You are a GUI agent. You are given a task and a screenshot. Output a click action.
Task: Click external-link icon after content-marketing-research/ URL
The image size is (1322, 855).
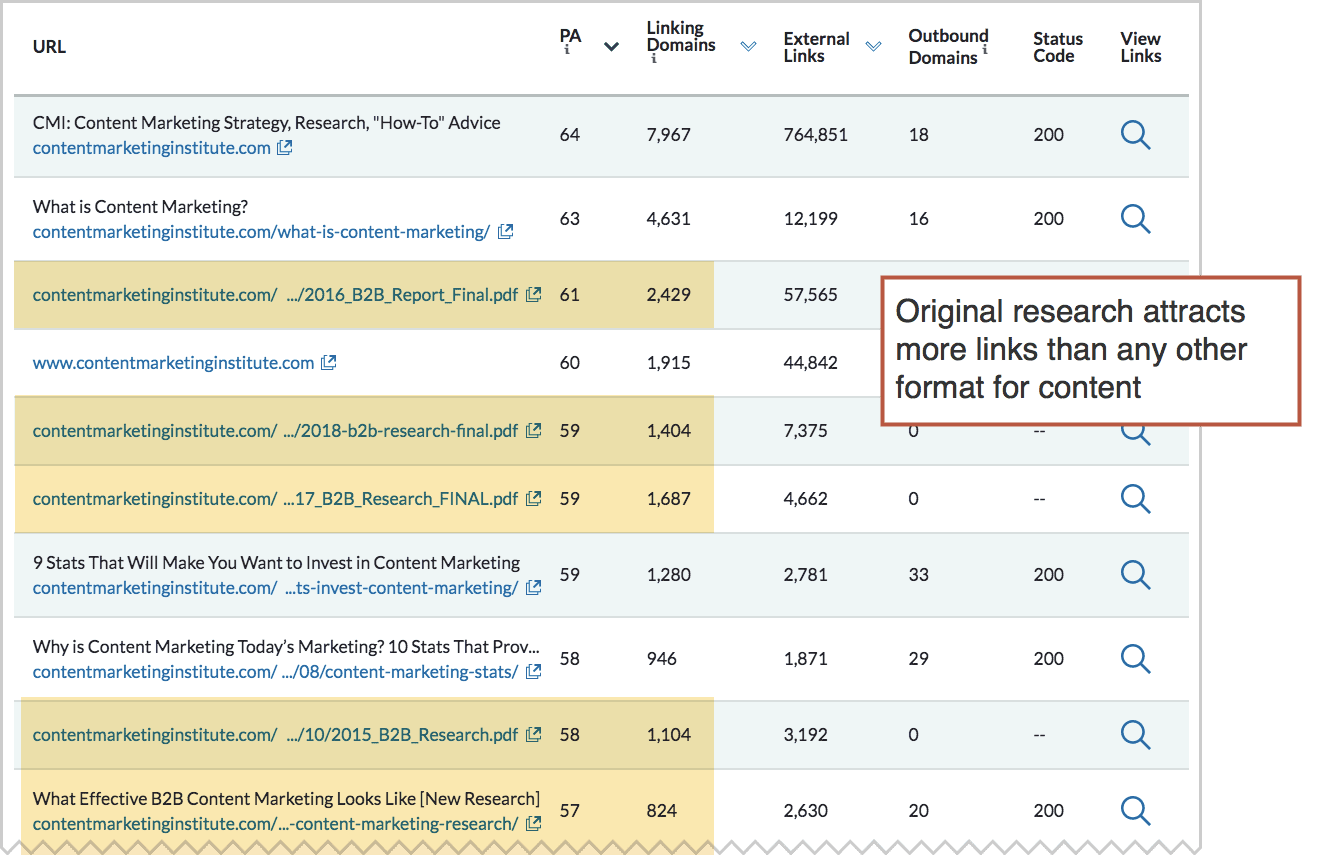tap(534, 824)
